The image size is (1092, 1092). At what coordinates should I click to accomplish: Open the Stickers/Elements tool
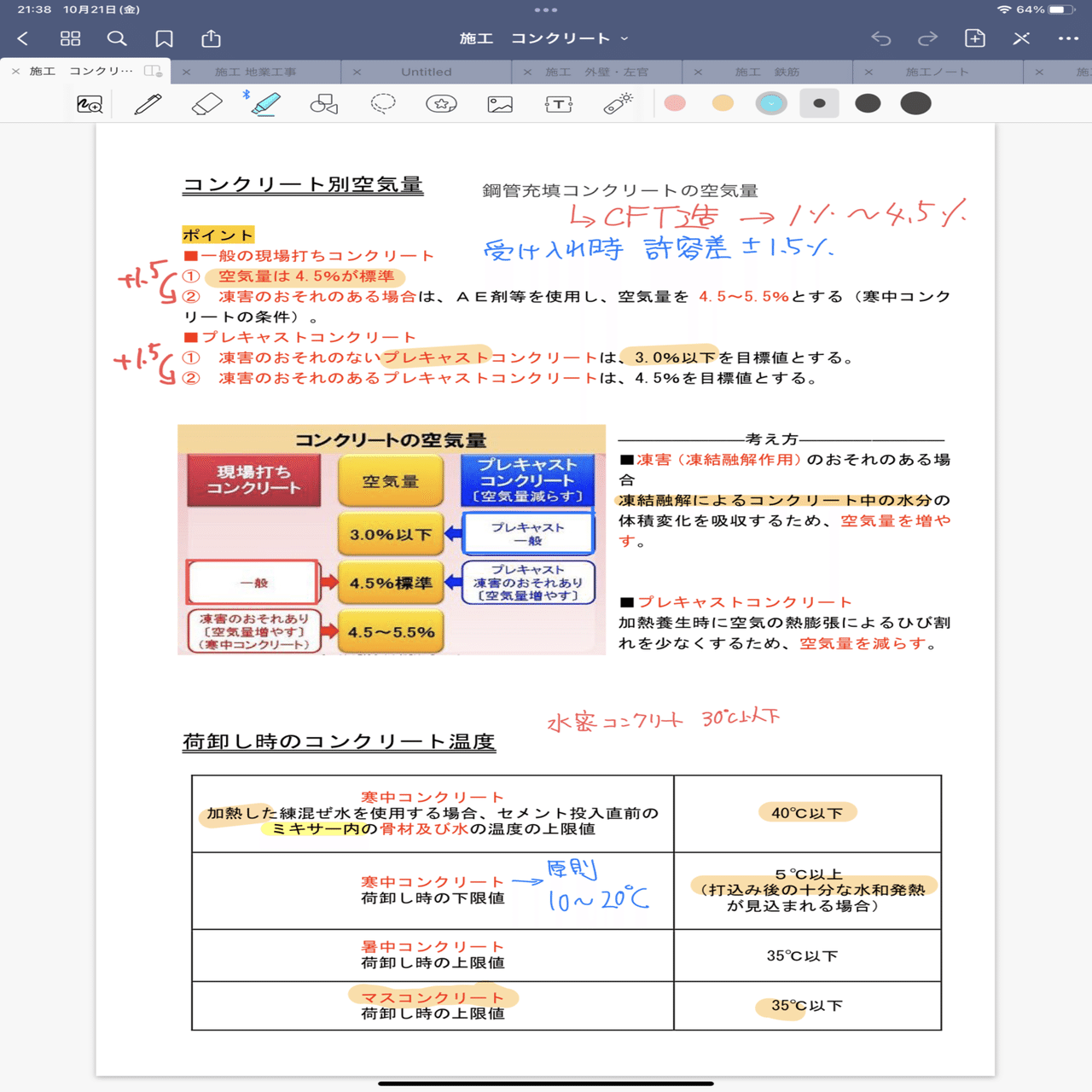440,103
